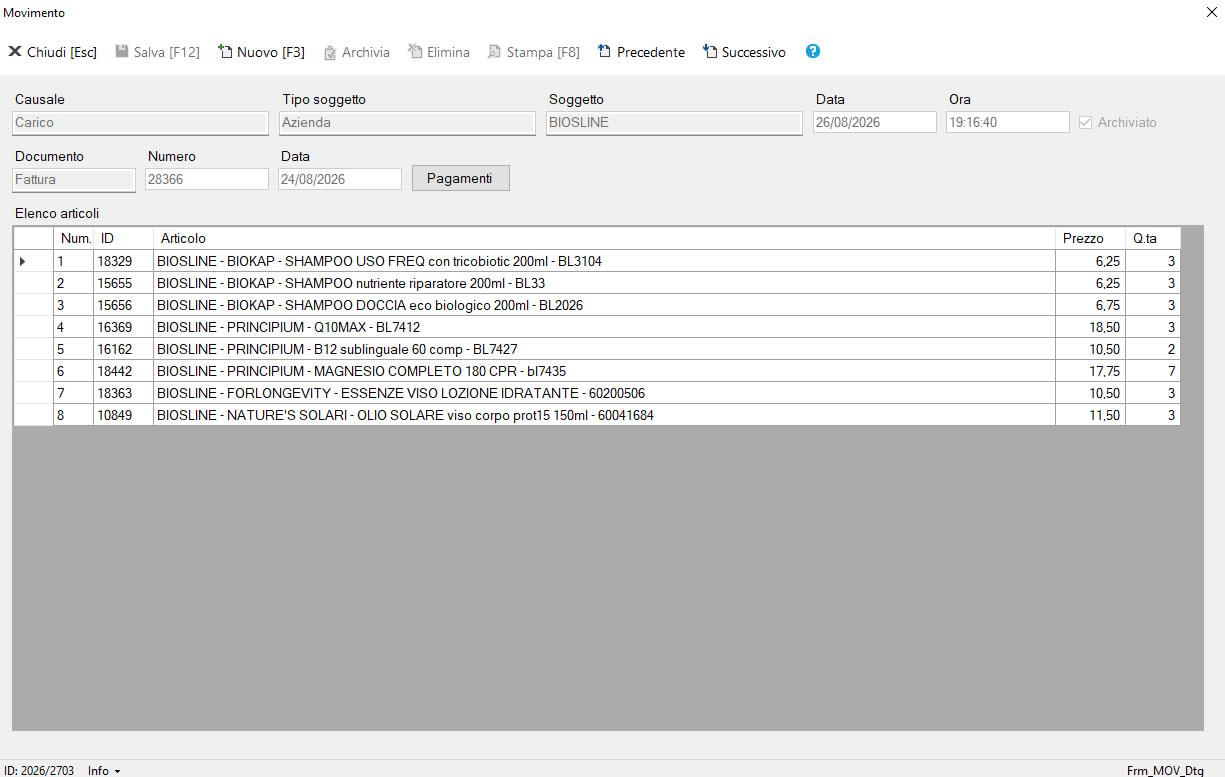The height and width of the screenshot is (777, 1225).
Task: Click quantity cell 7 in MAGNESIO row
Action: 1153,371
